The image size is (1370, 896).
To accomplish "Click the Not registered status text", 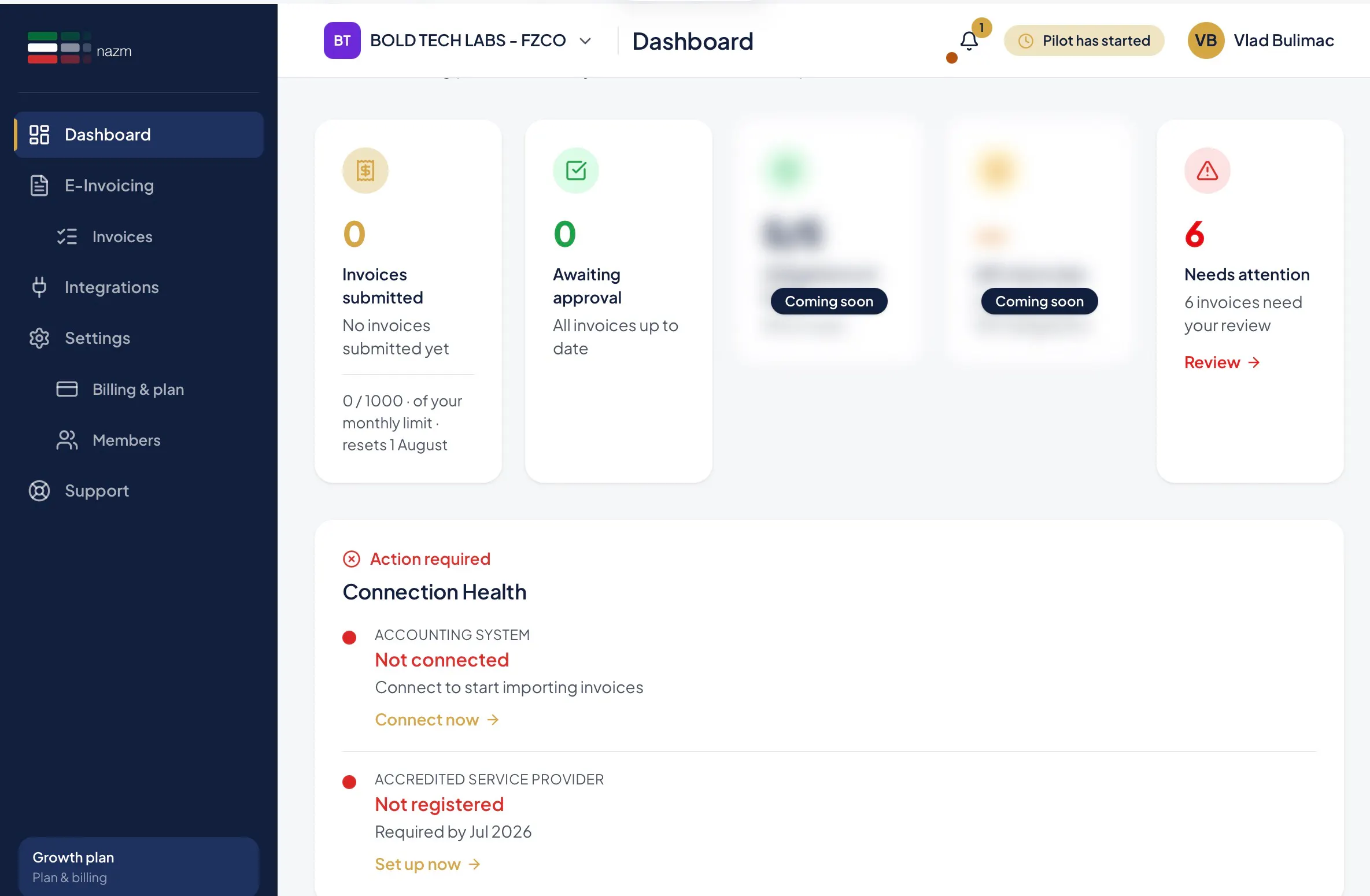I will pos(439,804).
